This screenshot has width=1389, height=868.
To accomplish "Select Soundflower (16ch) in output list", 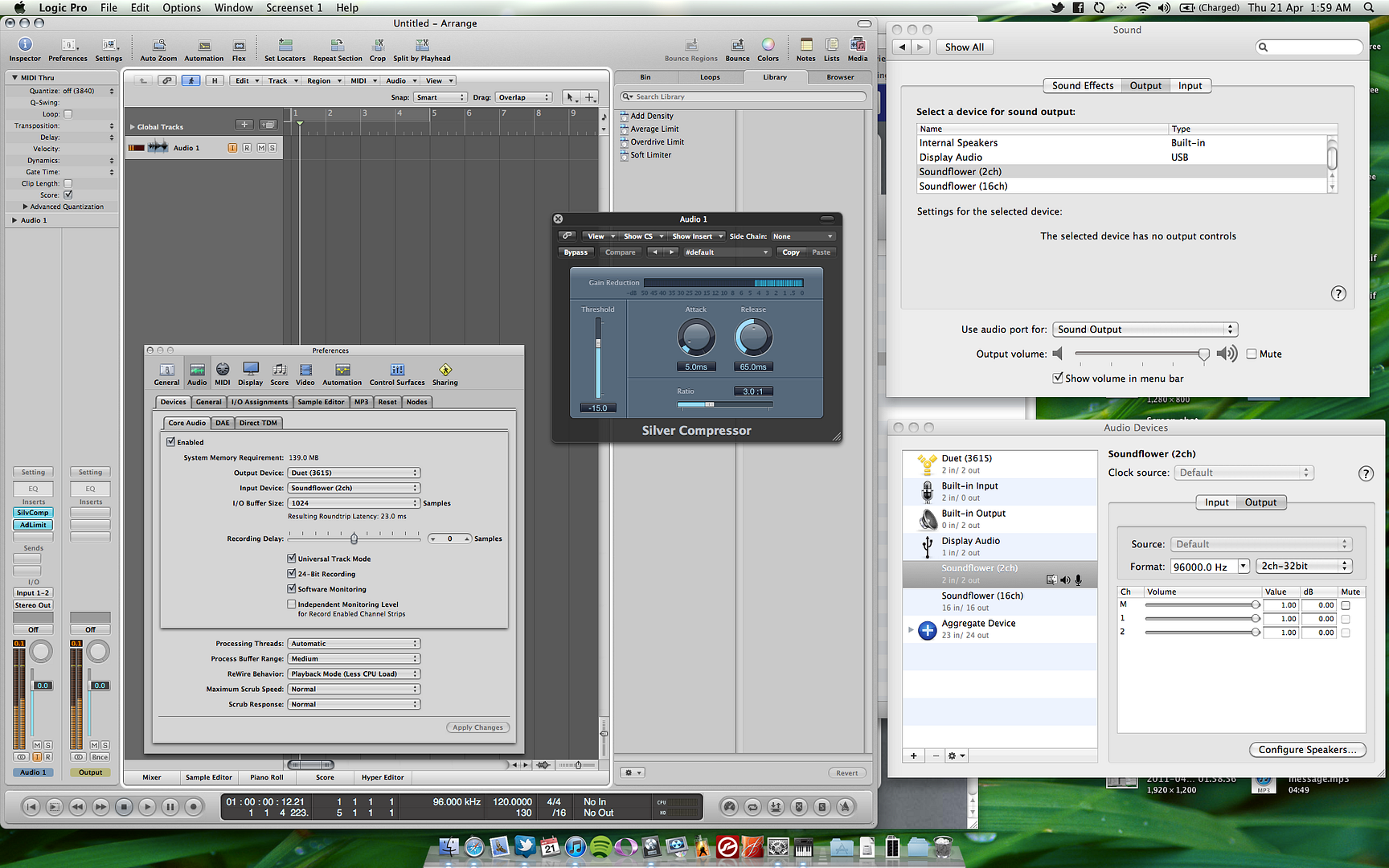I will coord(1122,186).
